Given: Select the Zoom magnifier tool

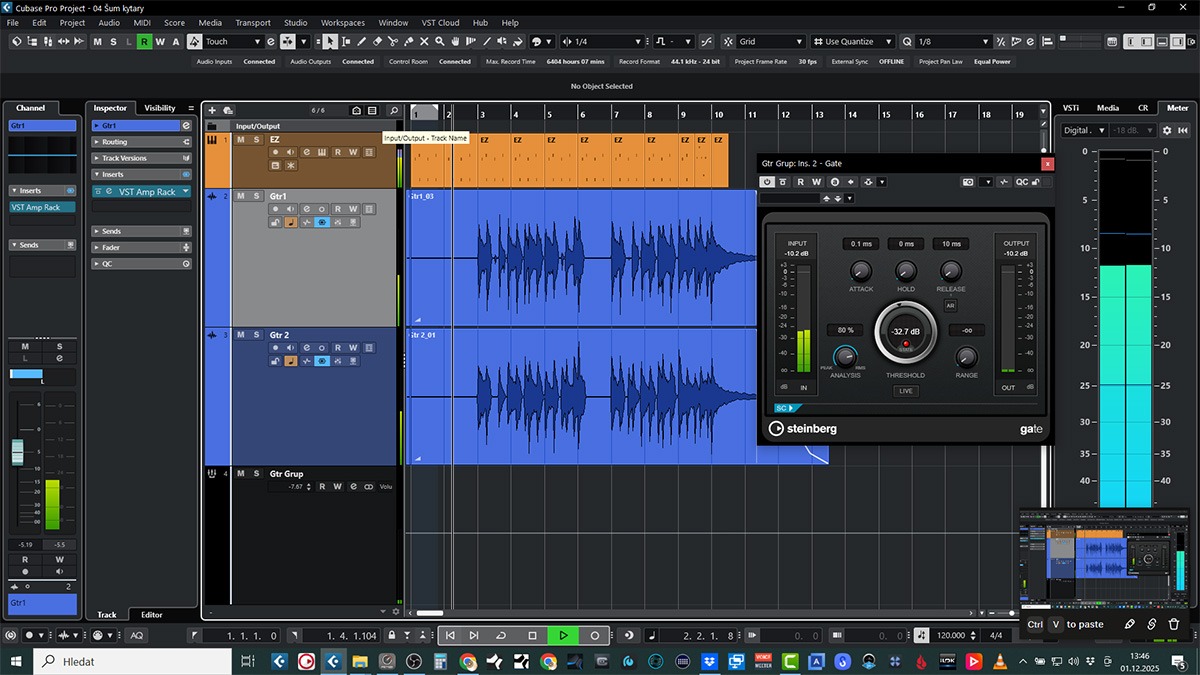Looking at the screenshot, I should pos(440,42).
